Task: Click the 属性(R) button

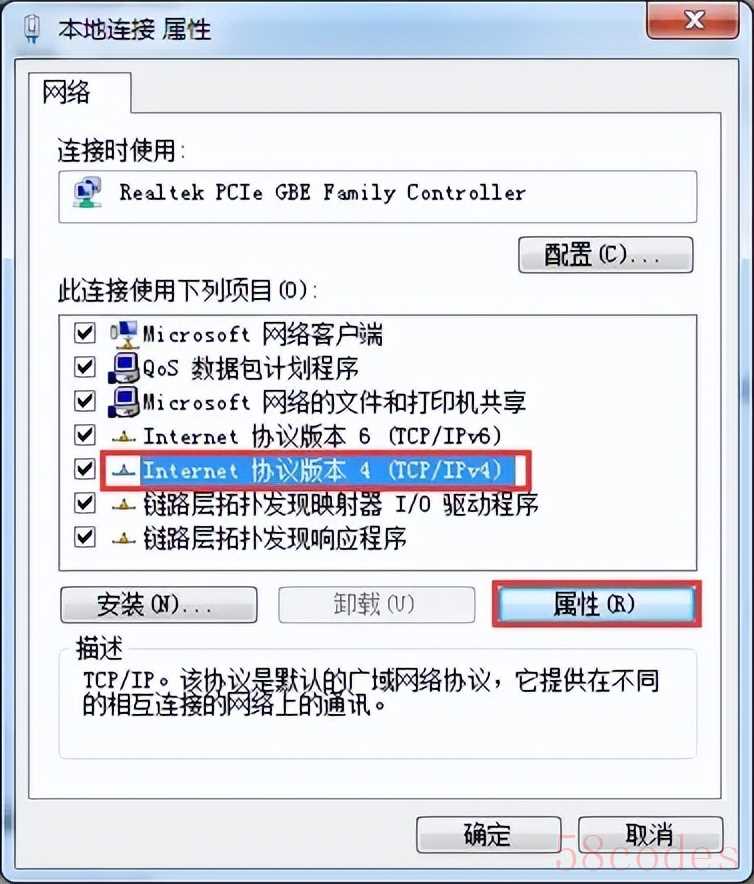Action: tap(597, 604)
